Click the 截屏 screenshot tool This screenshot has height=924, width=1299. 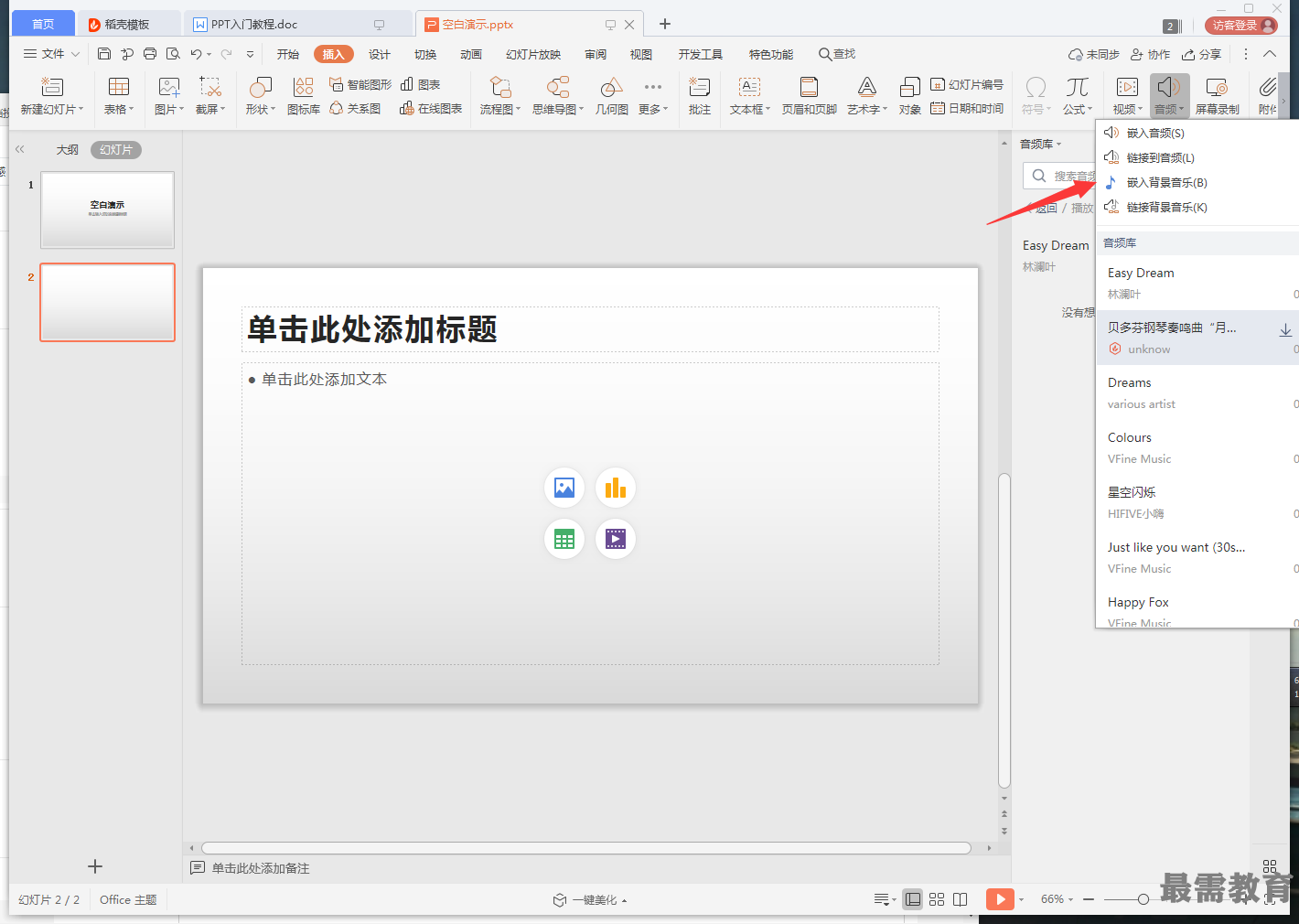tap(210, 87)
